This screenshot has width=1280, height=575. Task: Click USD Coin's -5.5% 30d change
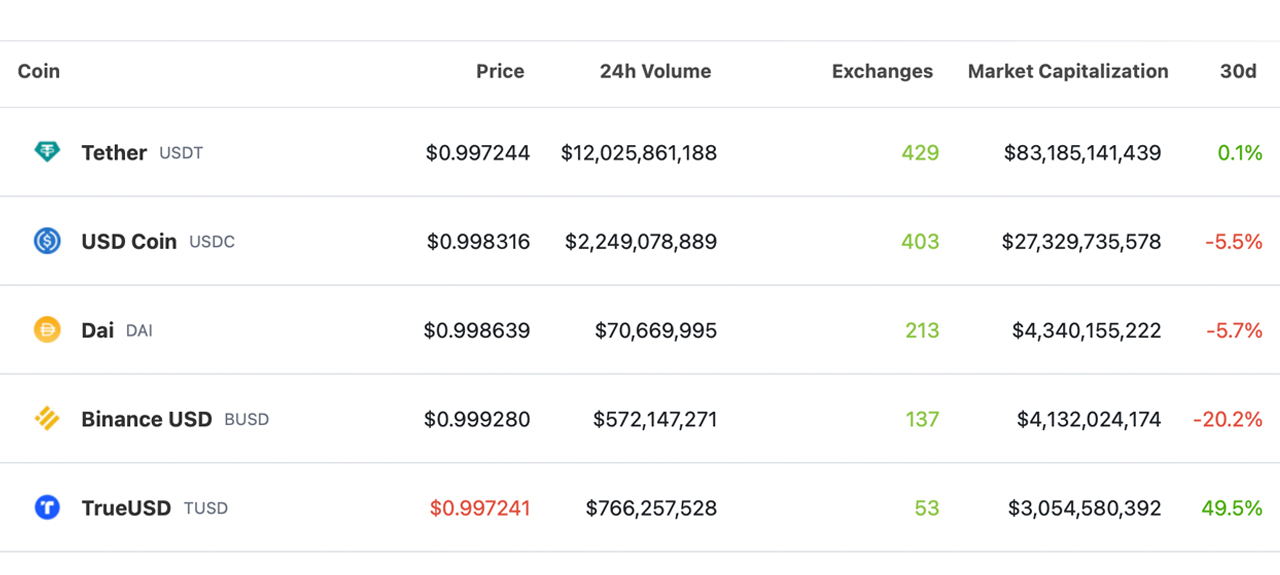tap(1234, 242)
